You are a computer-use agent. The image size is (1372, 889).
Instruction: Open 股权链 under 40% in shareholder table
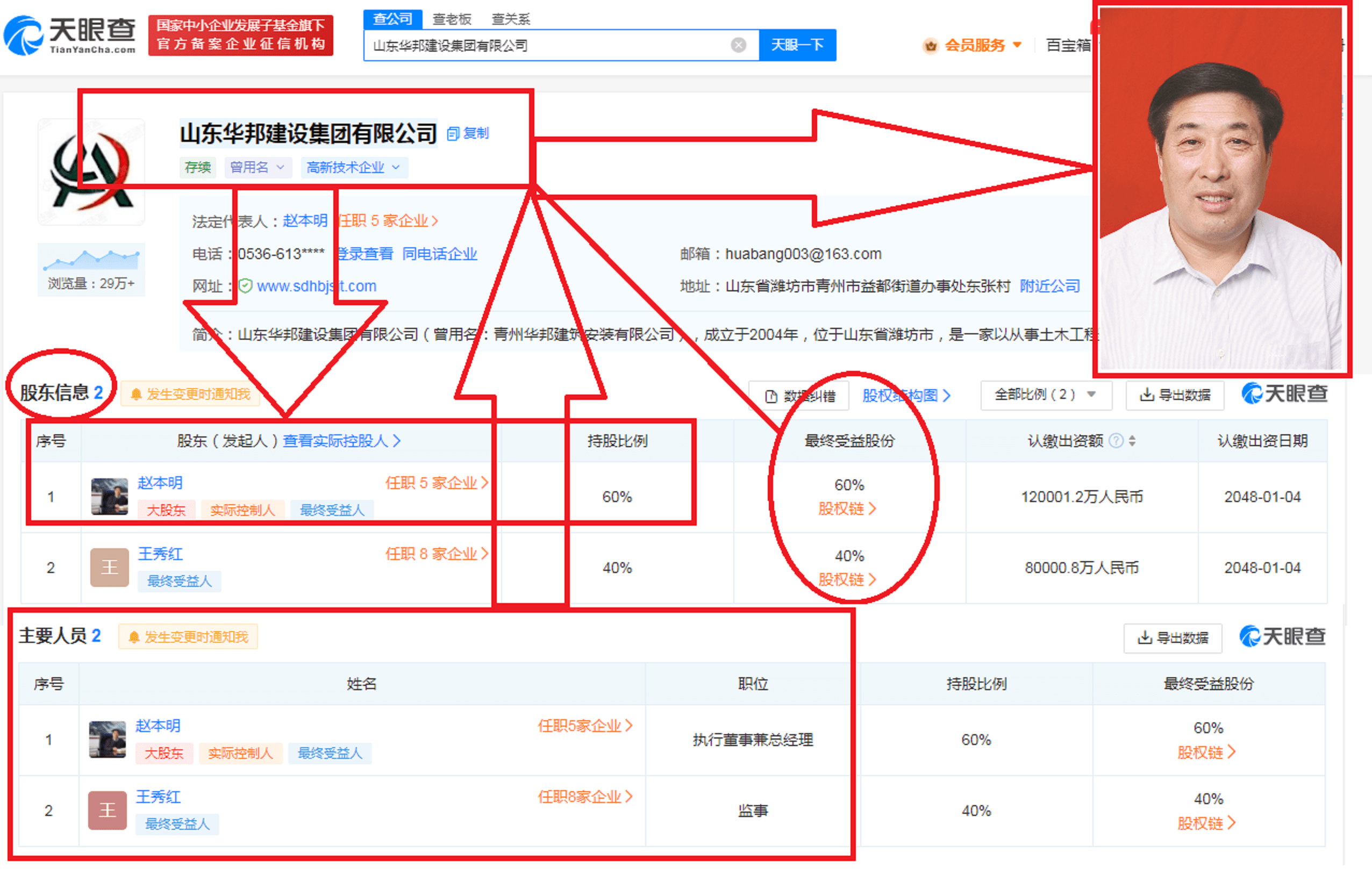847,579
